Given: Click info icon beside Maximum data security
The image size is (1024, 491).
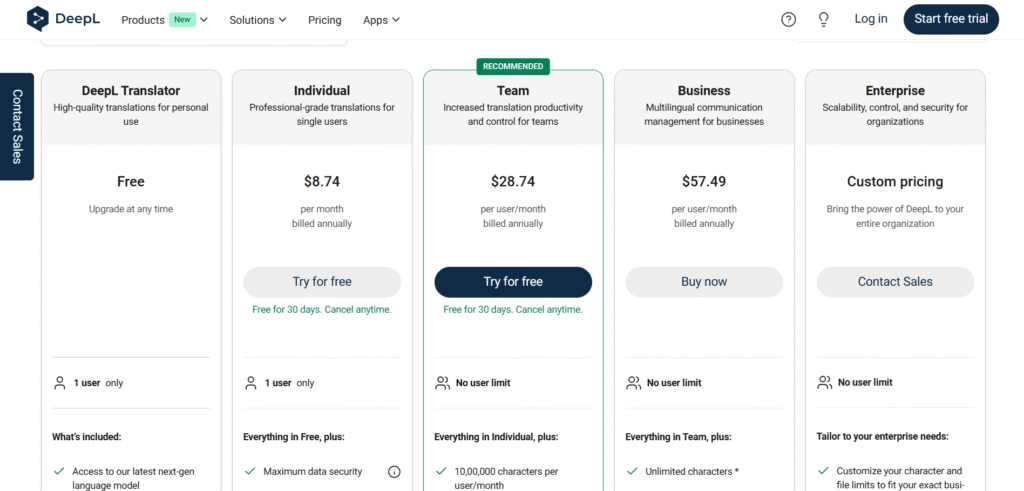Looking at the screenshot, I should tap(394, 471).
